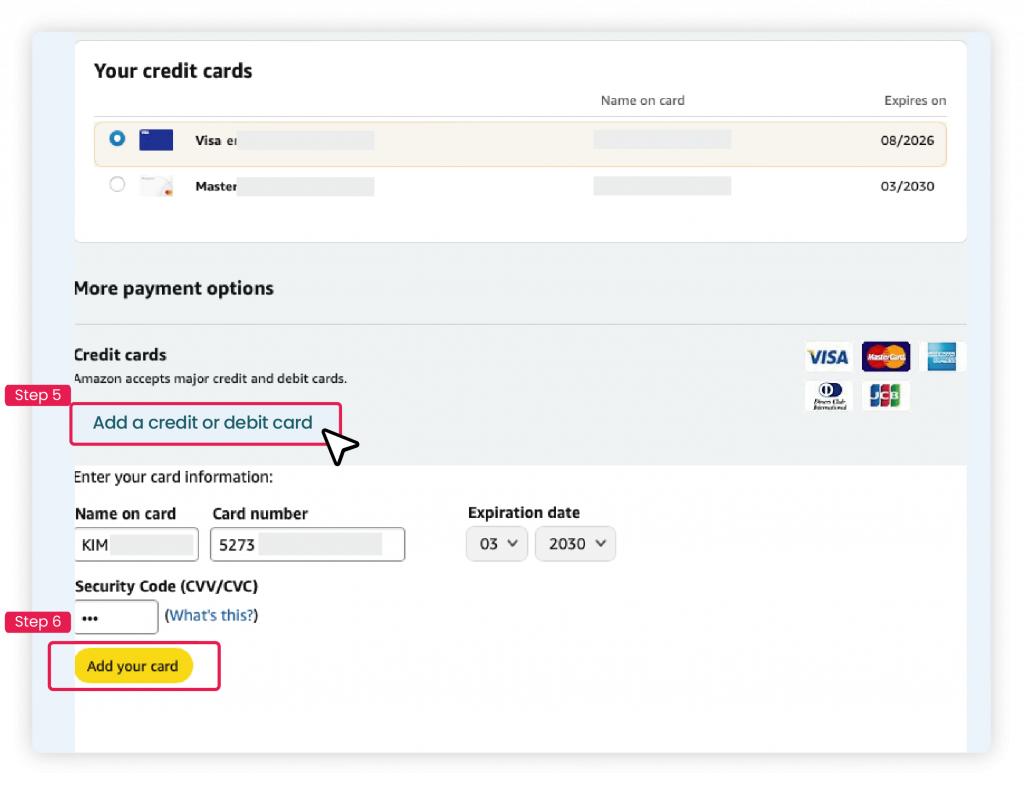Viewport: 1024px width, 785px height.
Task: Click the Diners Club logo icon
Action: [x=829, y=396]
